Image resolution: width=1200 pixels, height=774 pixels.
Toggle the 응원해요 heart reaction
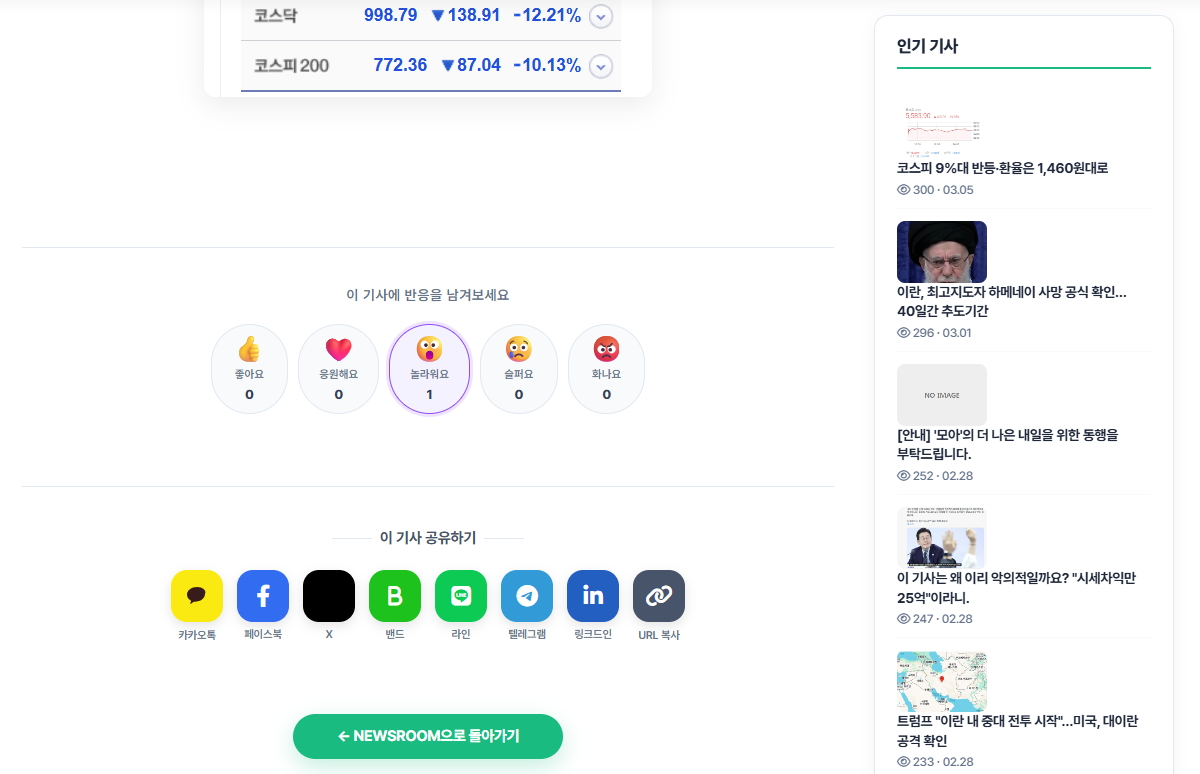point(338,368)
